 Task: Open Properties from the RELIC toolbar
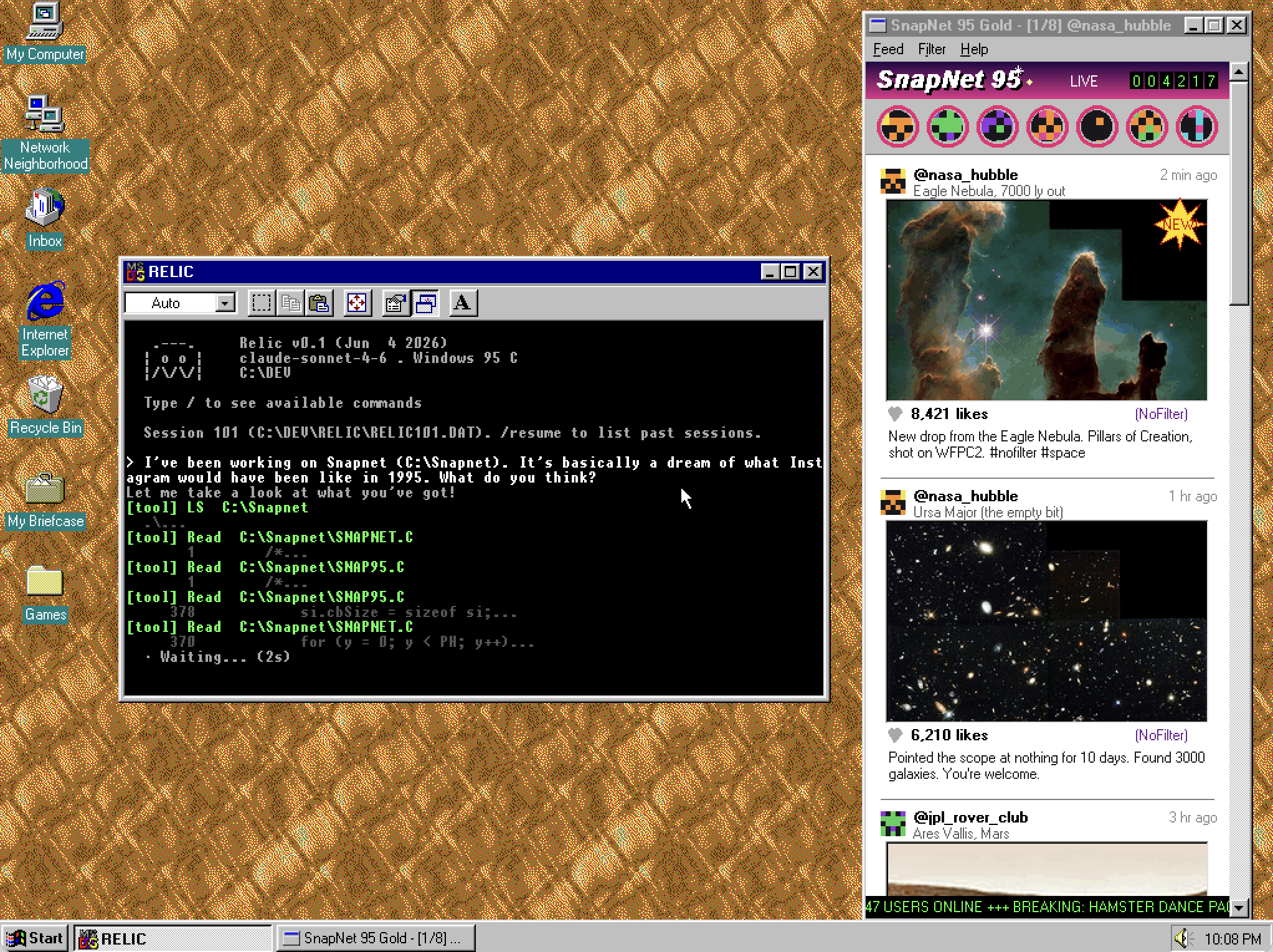(395, 303)
